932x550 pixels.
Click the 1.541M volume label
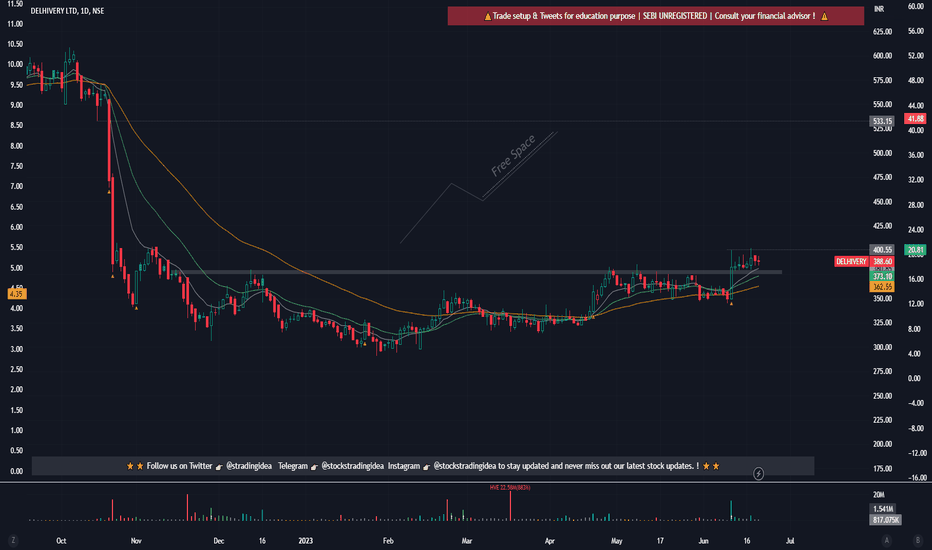pyautogui.click(x=884, y=509)
